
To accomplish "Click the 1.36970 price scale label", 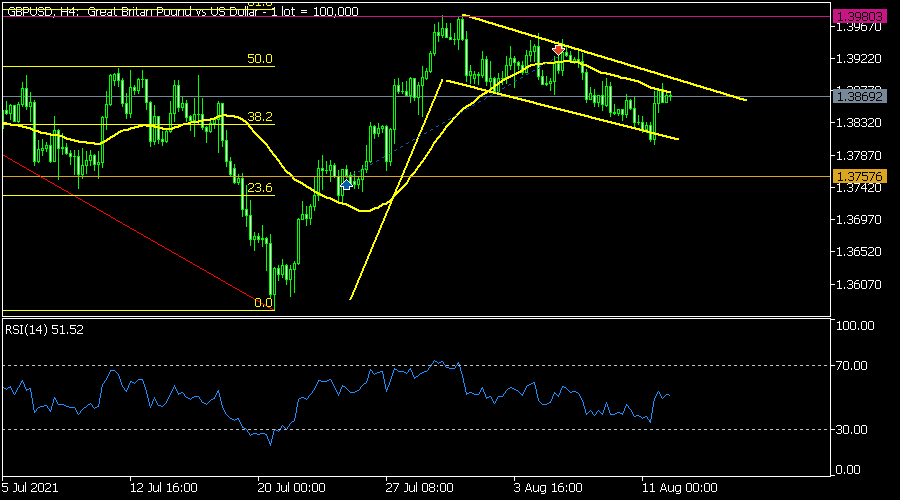I will pos(859,220).
